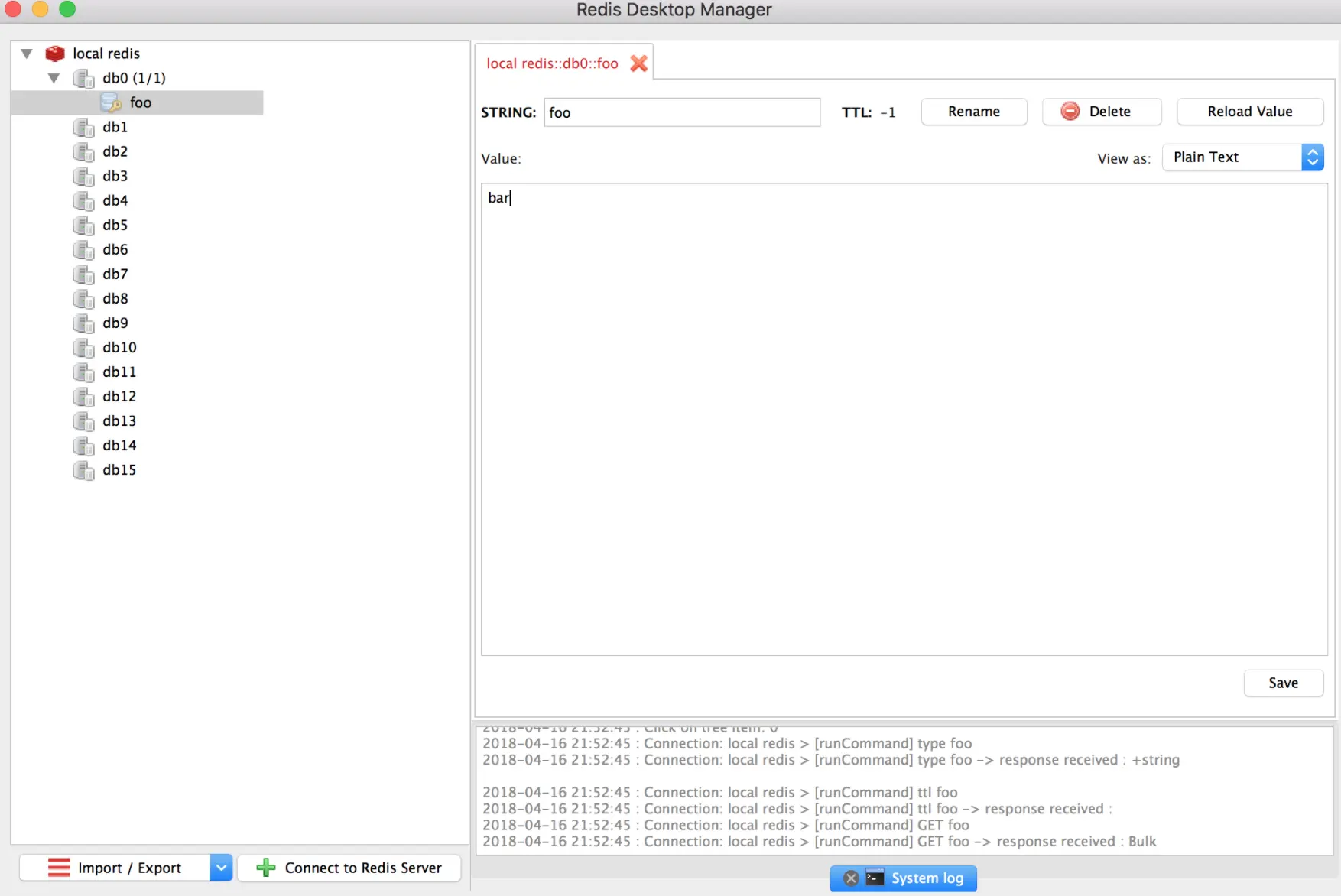Click the red Import / Export lines icon
The height and width of the screenshot is (896, 1341).
[x=59, y=868]
